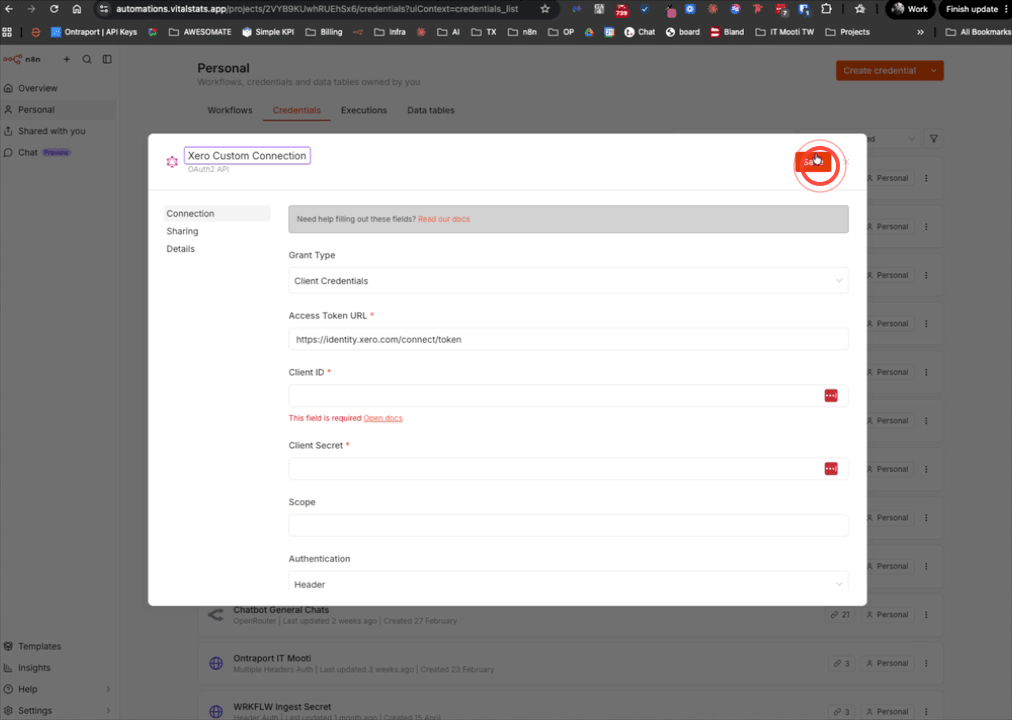
Task: Click the browser back arrow
Action: [x=9, y=9]
